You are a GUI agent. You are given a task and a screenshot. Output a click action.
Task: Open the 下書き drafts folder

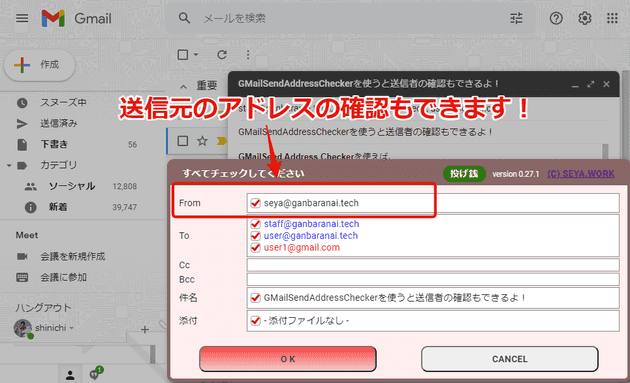(54, 144)
